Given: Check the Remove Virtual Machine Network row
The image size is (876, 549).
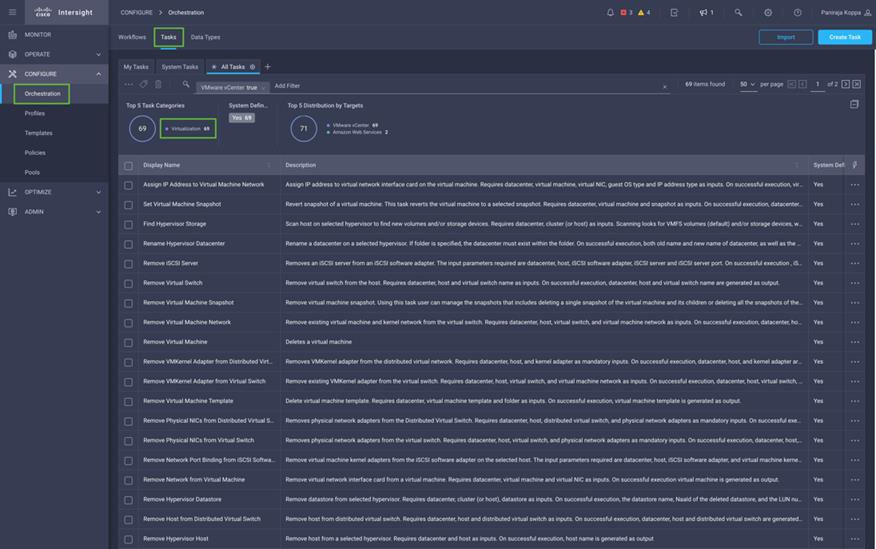Looking at the screenshot, I should 128,323.
